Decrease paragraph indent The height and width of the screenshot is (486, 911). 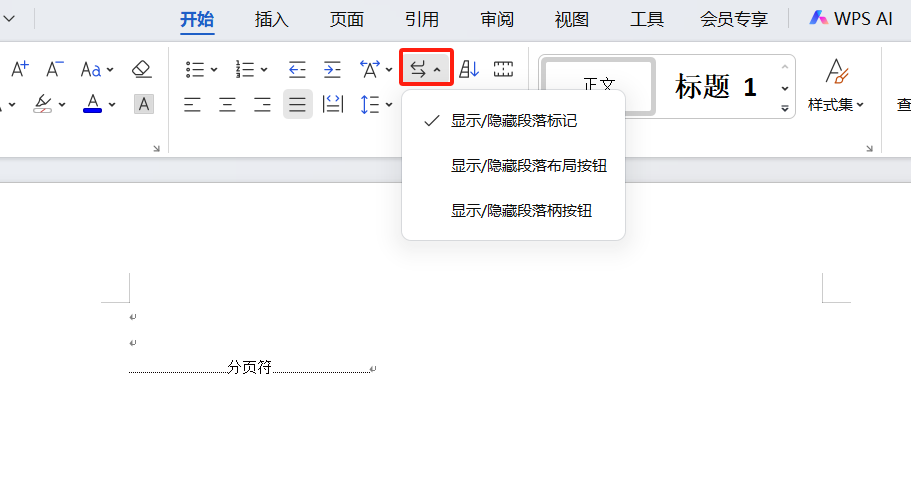297,69
